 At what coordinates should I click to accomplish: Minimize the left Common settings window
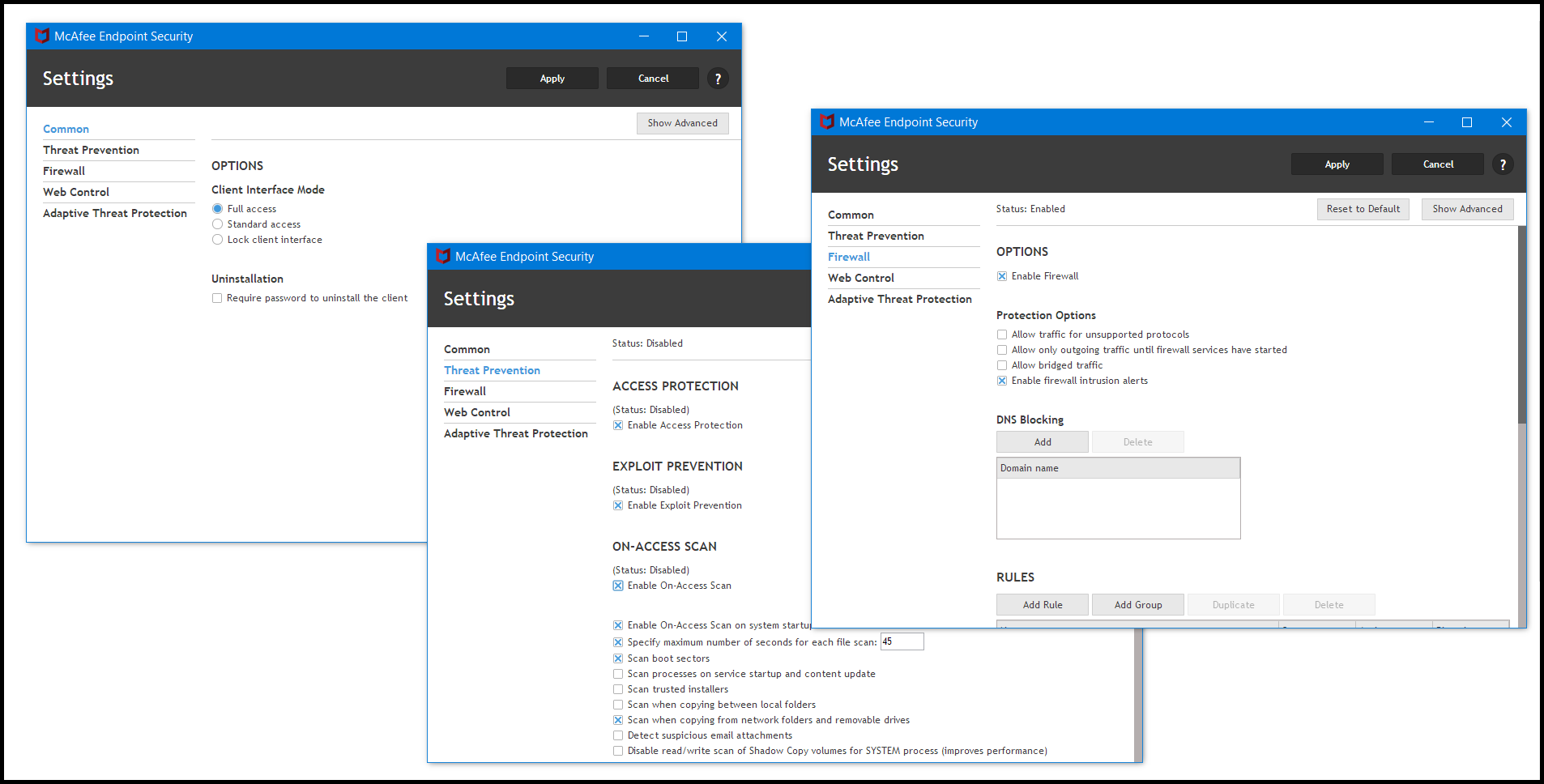644,36
